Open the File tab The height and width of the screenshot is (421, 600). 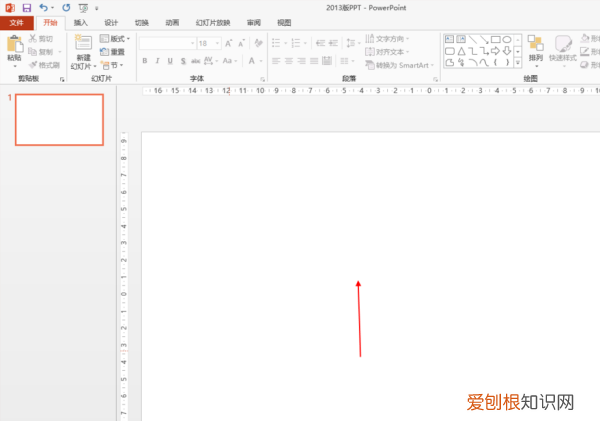pos(16,23)
